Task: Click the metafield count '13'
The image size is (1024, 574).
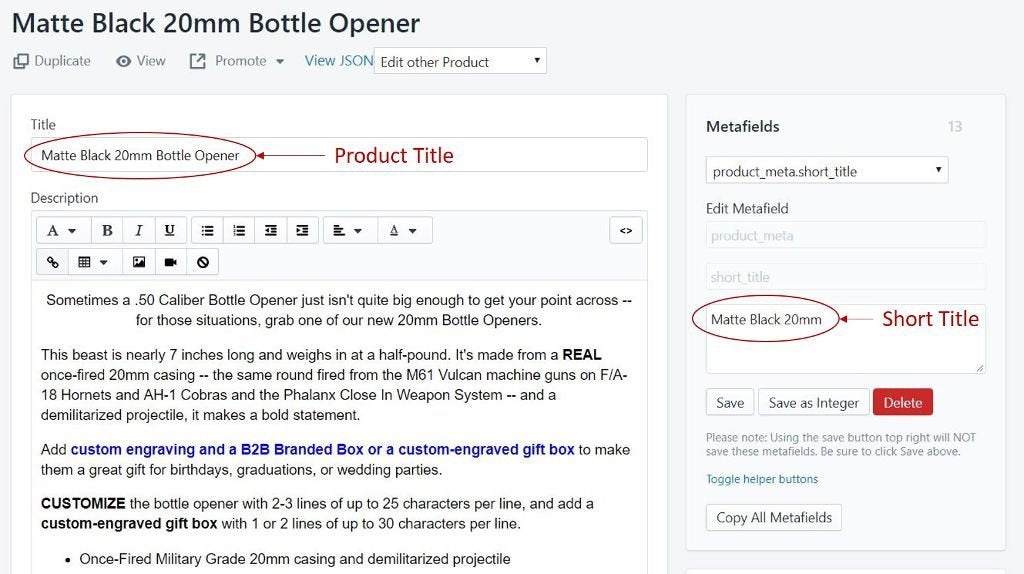Action: click(x=955, y=127)
